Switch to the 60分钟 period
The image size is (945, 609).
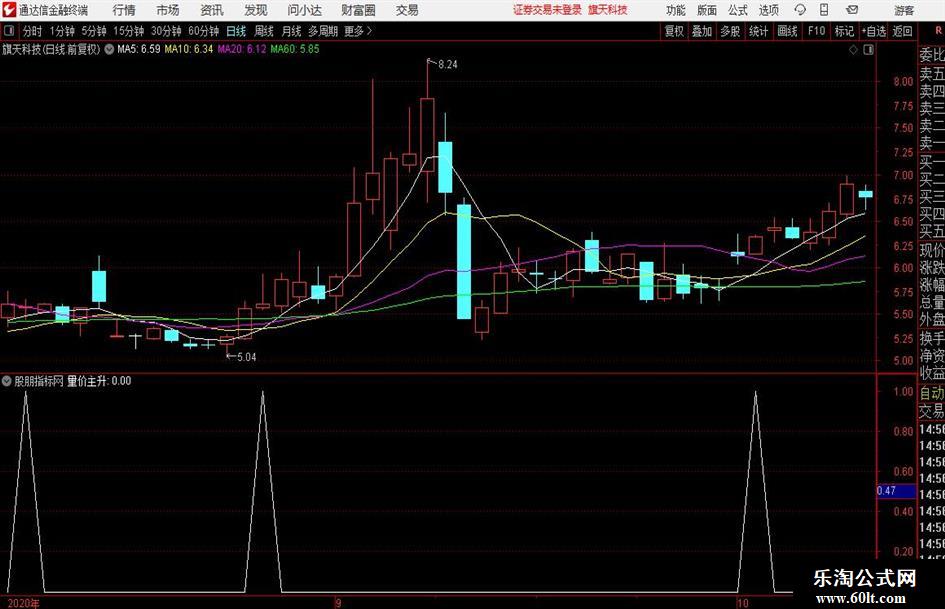pyautogui.click(x=203, y=31)
